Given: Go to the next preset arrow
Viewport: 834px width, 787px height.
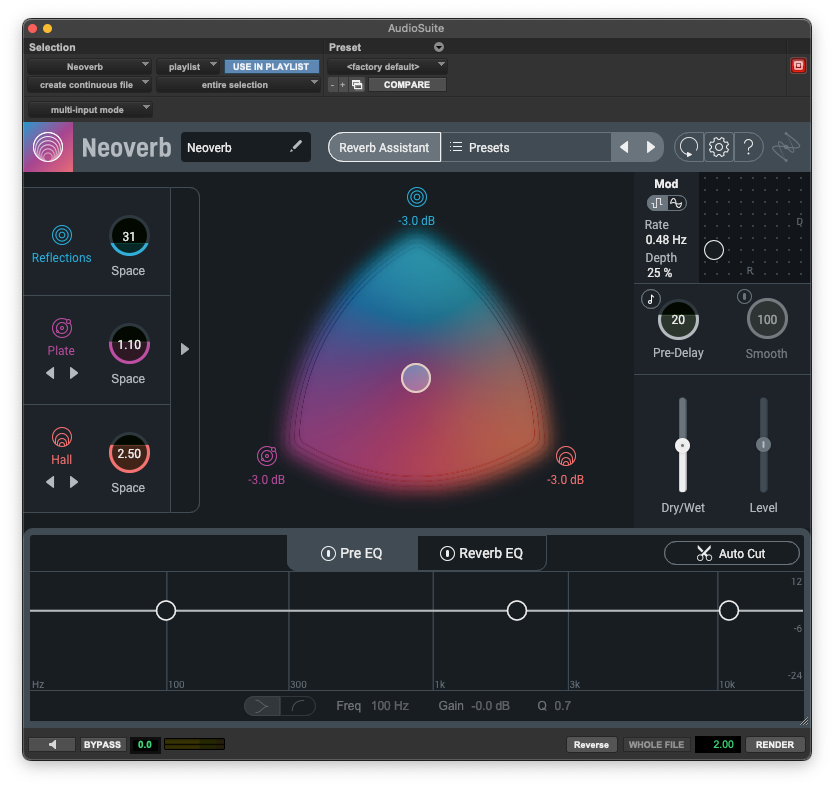Looking at the screenshot, I should pos(651,147).
